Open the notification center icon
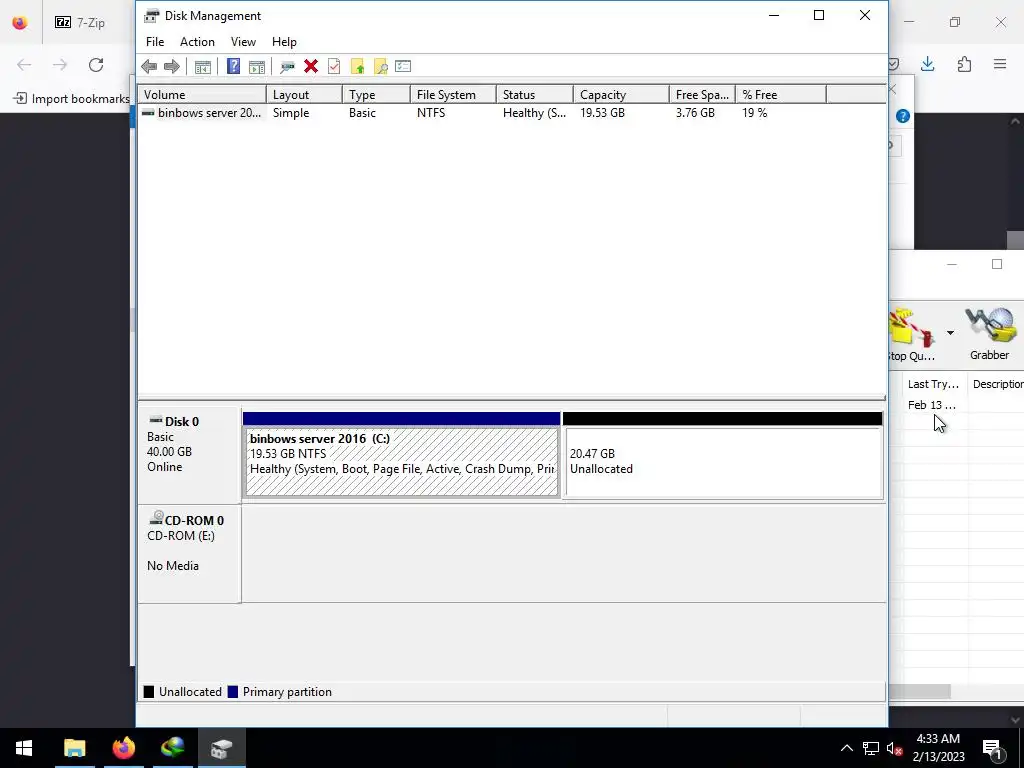The height and width of the screenshot is (768, 1024). pos(993,749)
